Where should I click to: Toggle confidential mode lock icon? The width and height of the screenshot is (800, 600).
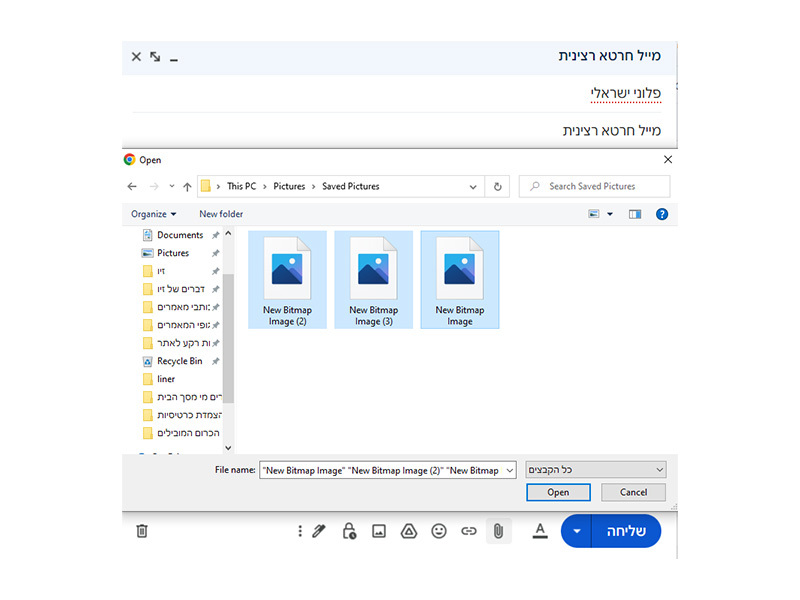coord(349,531)
